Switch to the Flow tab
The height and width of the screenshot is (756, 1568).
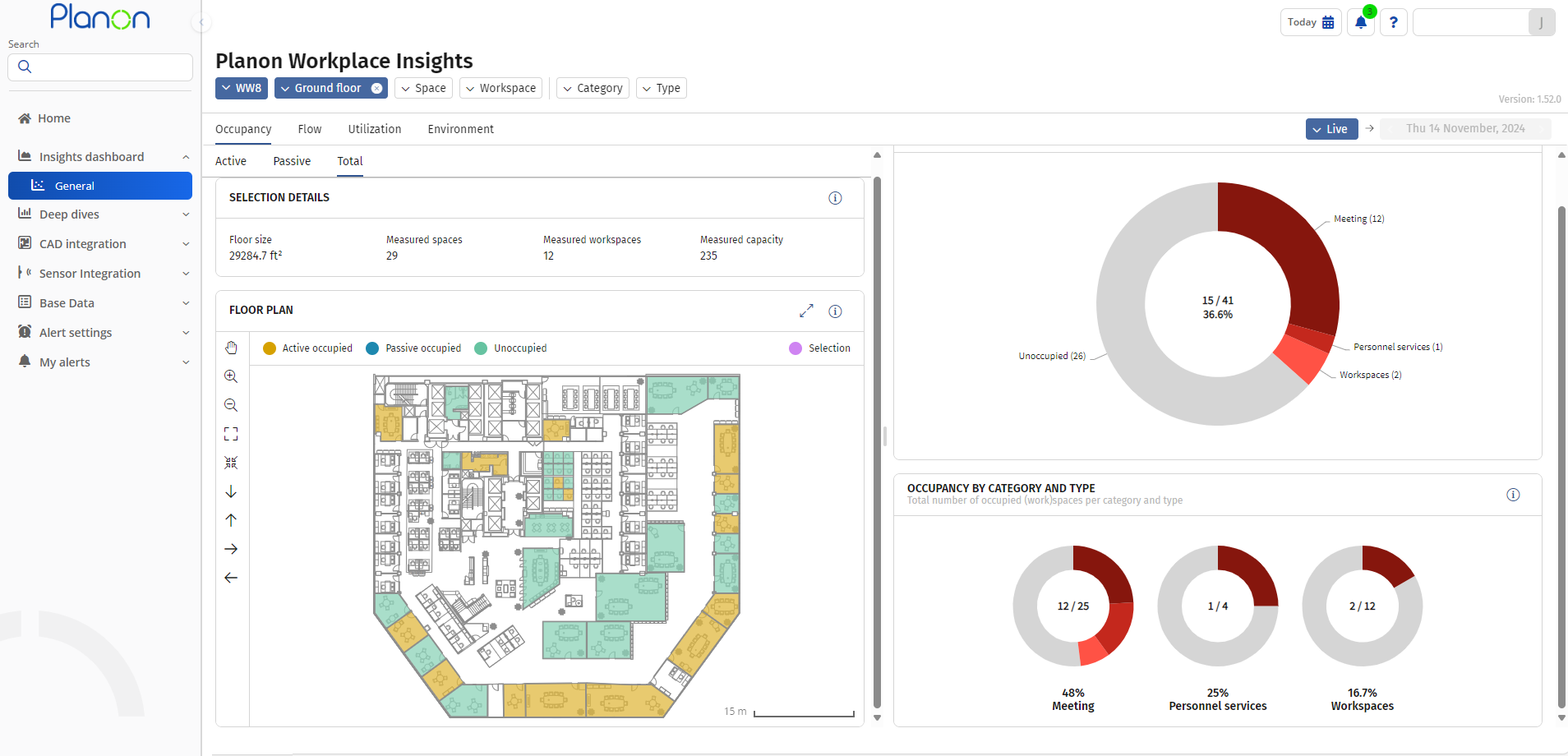[x=310, y=129]
